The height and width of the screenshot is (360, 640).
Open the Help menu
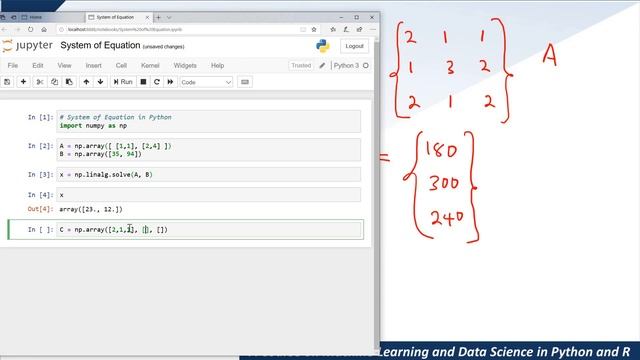coord(218,65)
